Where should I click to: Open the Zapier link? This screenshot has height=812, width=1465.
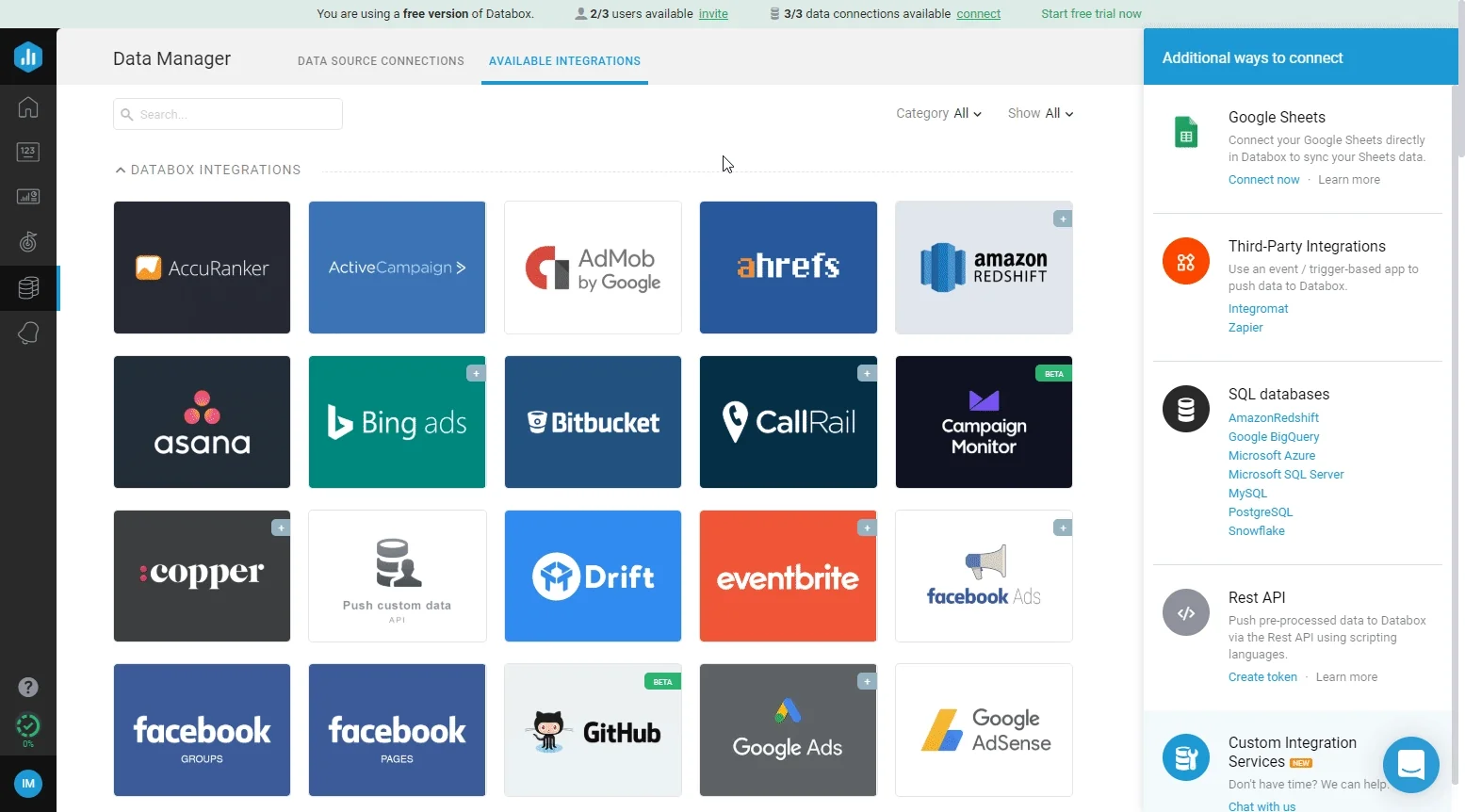pyautogui.click(x=1245, y=328)
